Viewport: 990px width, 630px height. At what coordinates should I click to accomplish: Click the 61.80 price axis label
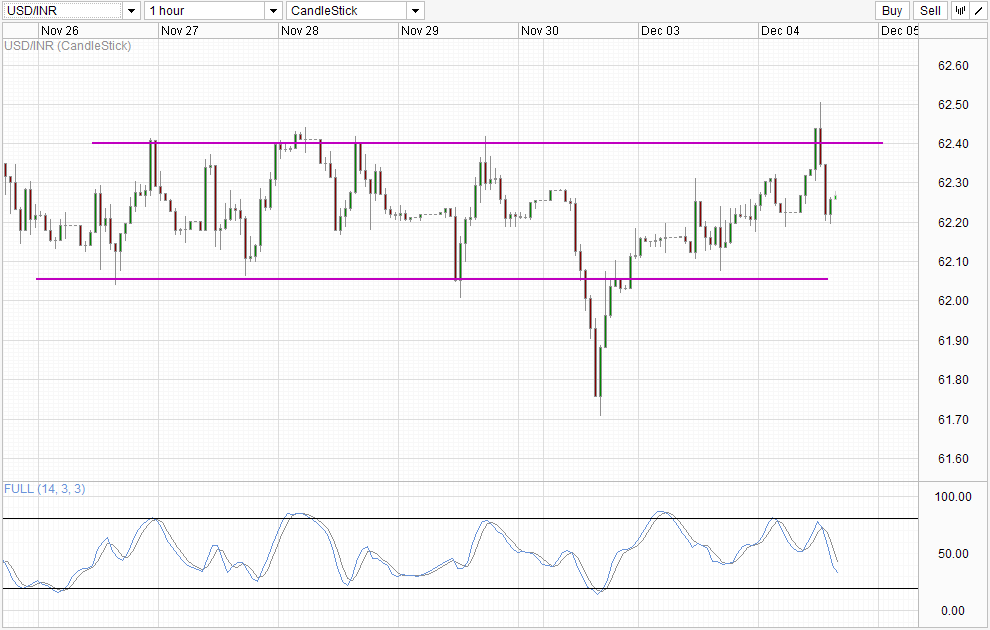click(x=953, y=380)
